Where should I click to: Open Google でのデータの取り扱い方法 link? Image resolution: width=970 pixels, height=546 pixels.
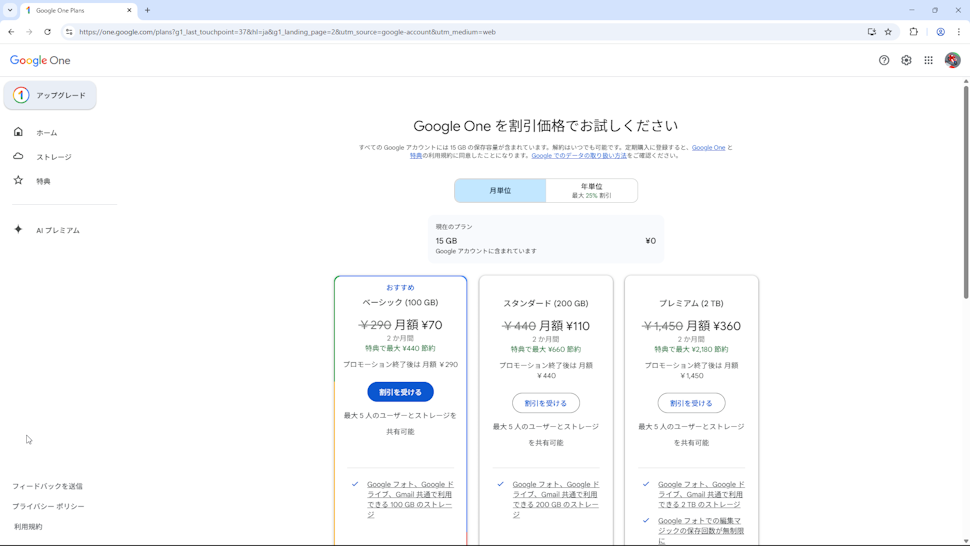pos(579,155)
